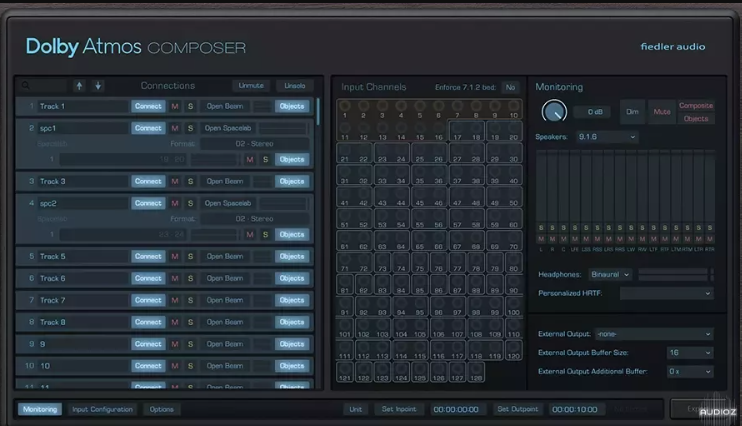Select Objects monitoring mode
742x426 pixels.
tap(696, 118)
